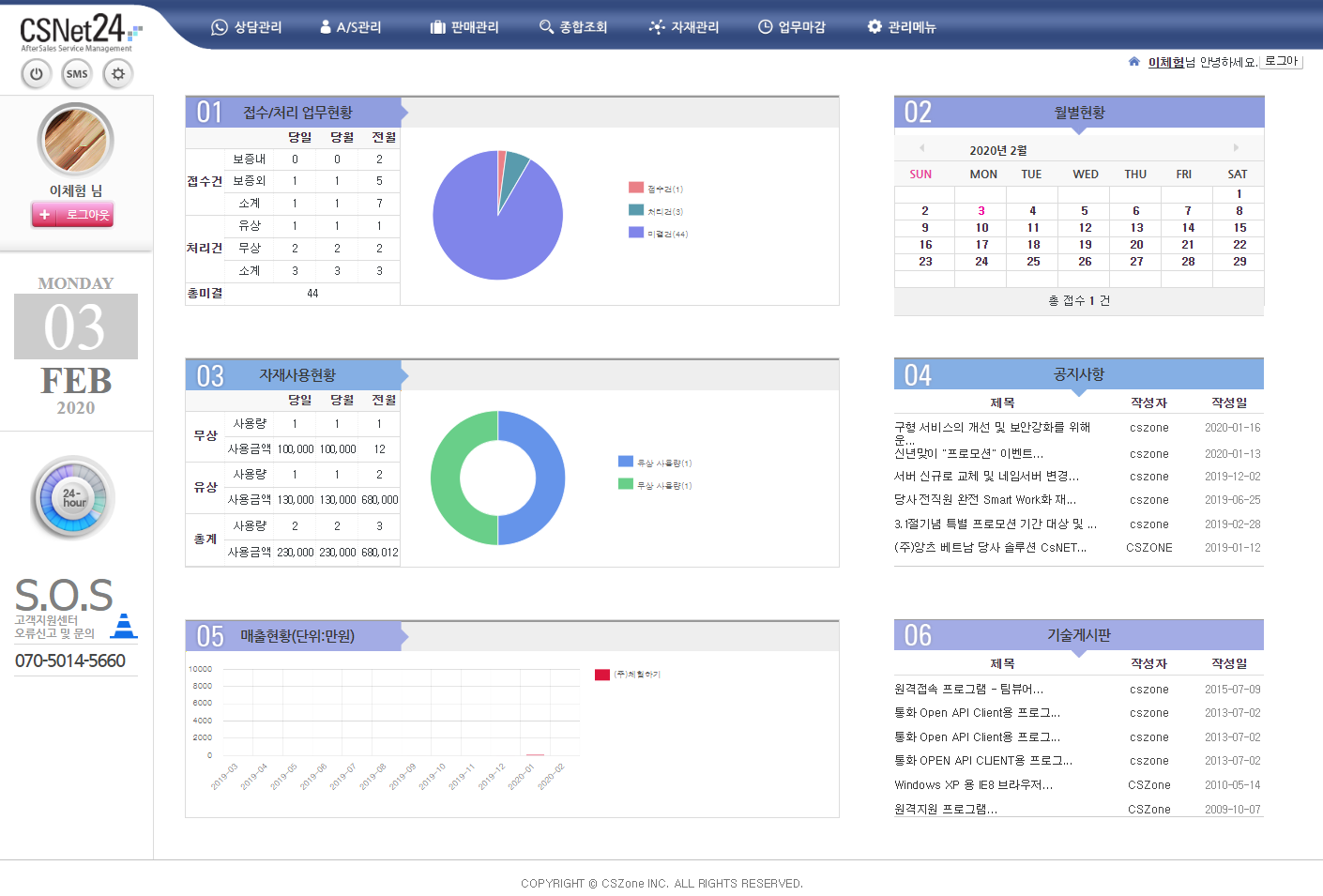Click the 24-hour round gauge icon
Image resolution: width=1323 pixels, height=896 pixels.
coord(74,497)
